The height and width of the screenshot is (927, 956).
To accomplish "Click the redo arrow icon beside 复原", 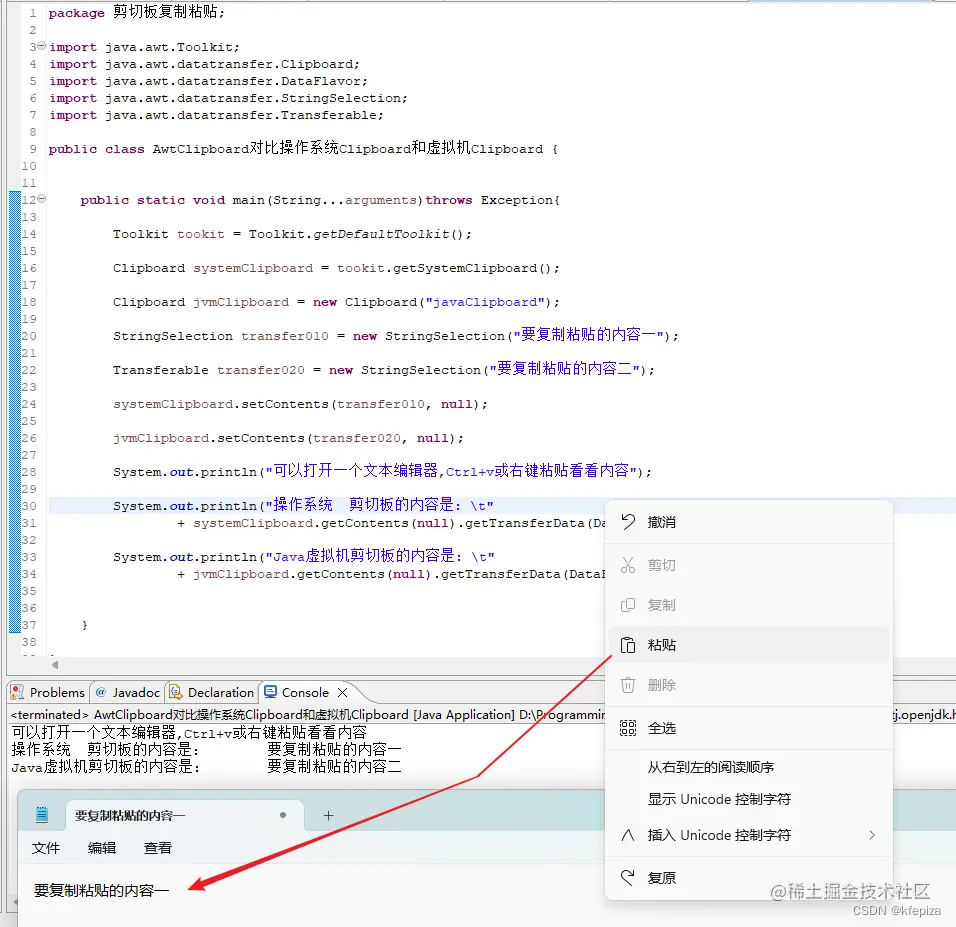I will pyautogui.click(x=628, y=877).
